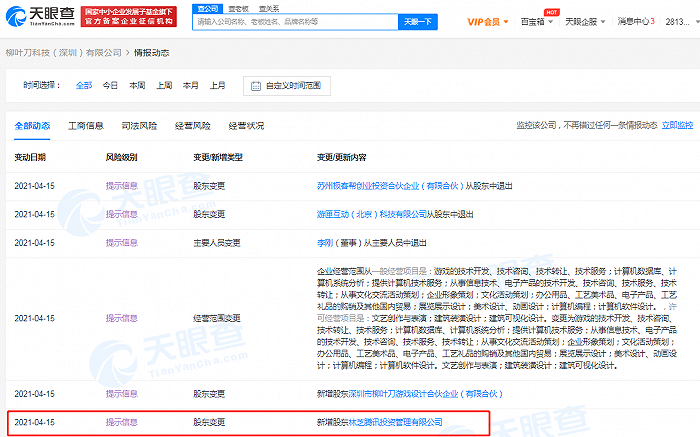
Task: Open the 消息中心 message center
Action: click(639, 19)
